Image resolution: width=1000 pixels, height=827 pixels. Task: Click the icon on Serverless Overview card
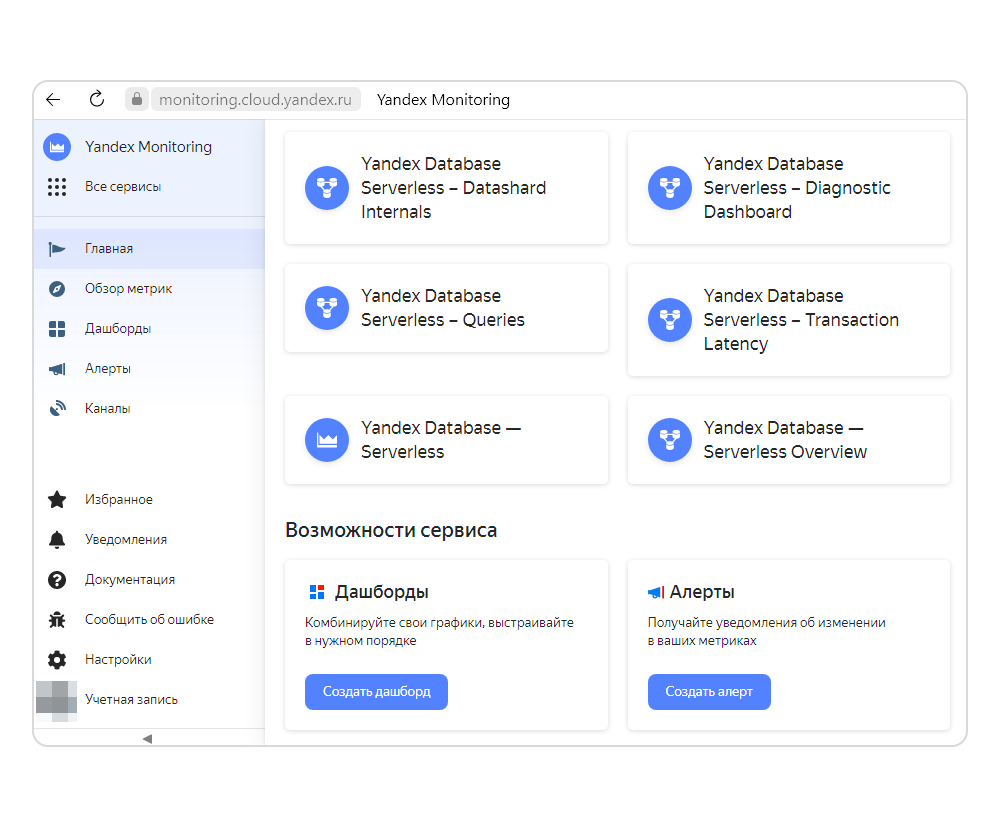click(x=670, y=440)
